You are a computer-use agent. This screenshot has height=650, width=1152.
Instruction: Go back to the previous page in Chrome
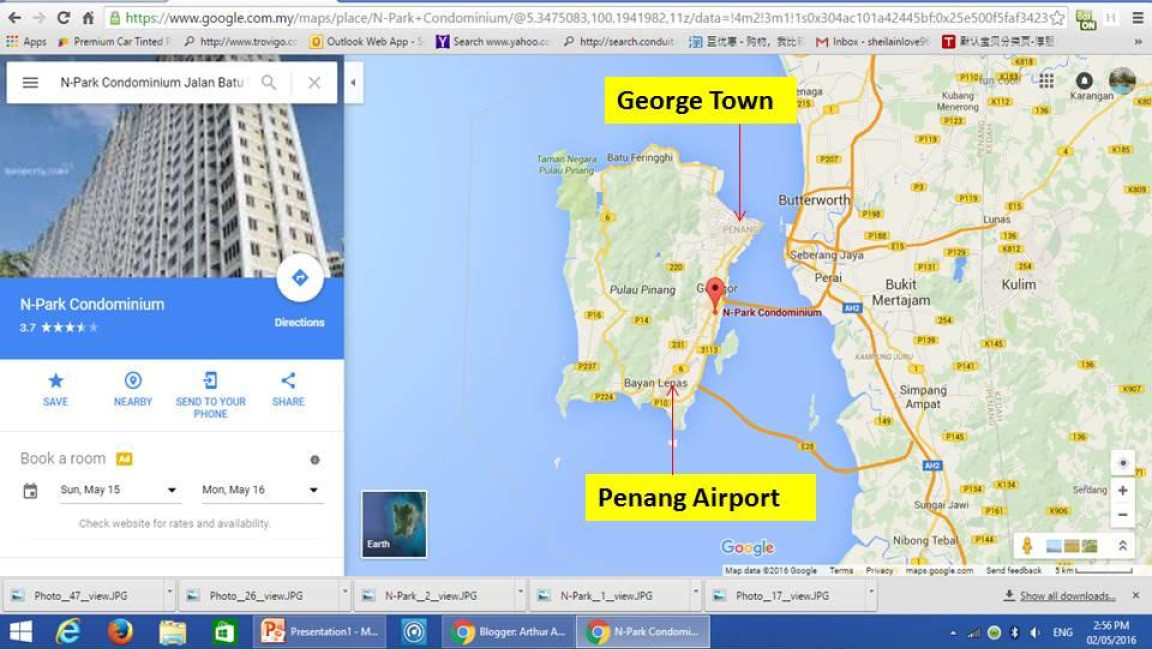pos(14,18)
